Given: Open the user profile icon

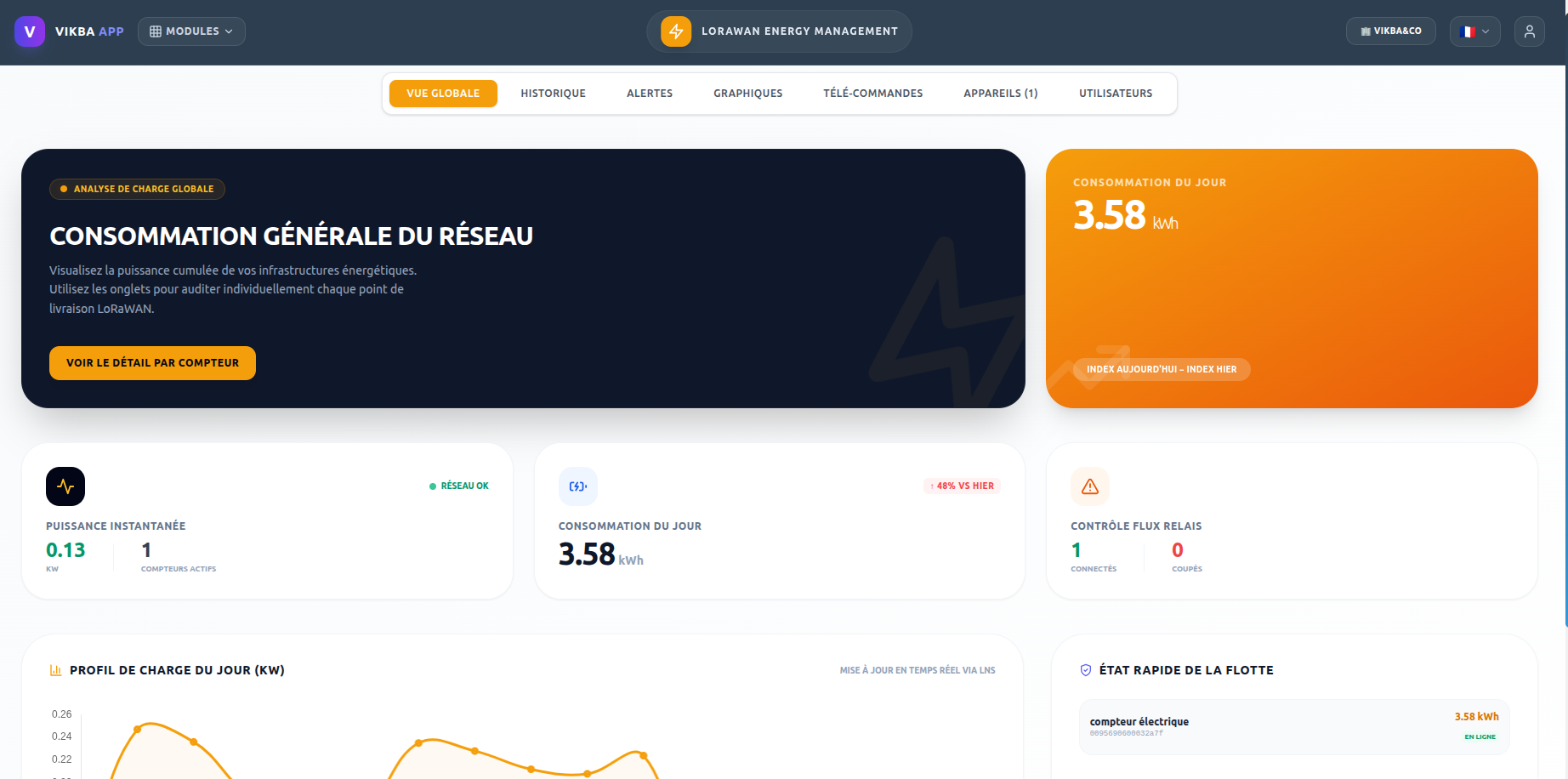Looking at the screenshot, I should (x=1530, y=31).
